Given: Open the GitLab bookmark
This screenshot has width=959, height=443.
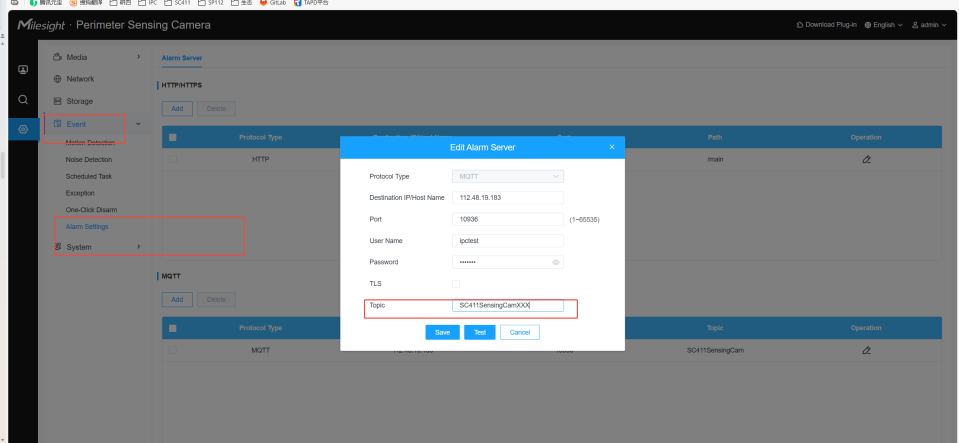Looking at the screenshot, I should 274,3.
